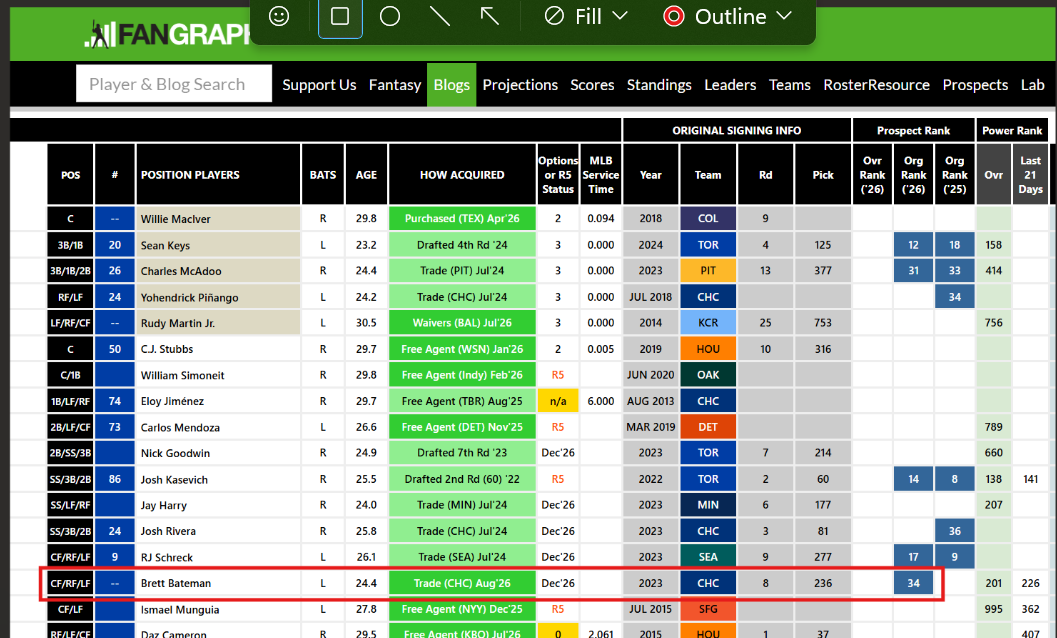Image resolution: width=1057 pixels, height=638 pixels.
Task: Open William Simoneit player link
Action: coord(183,376)
